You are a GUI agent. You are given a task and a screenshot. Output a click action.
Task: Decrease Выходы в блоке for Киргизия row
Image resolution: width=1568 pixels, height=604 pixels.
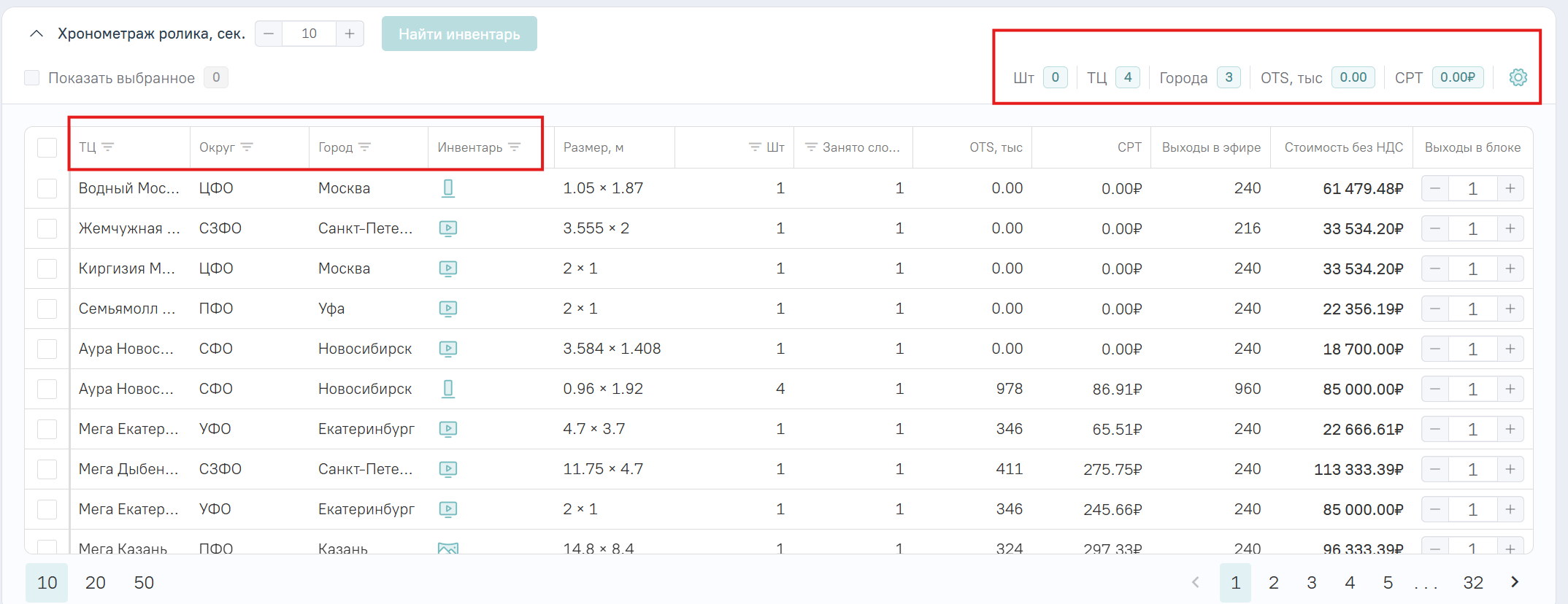1435,268
